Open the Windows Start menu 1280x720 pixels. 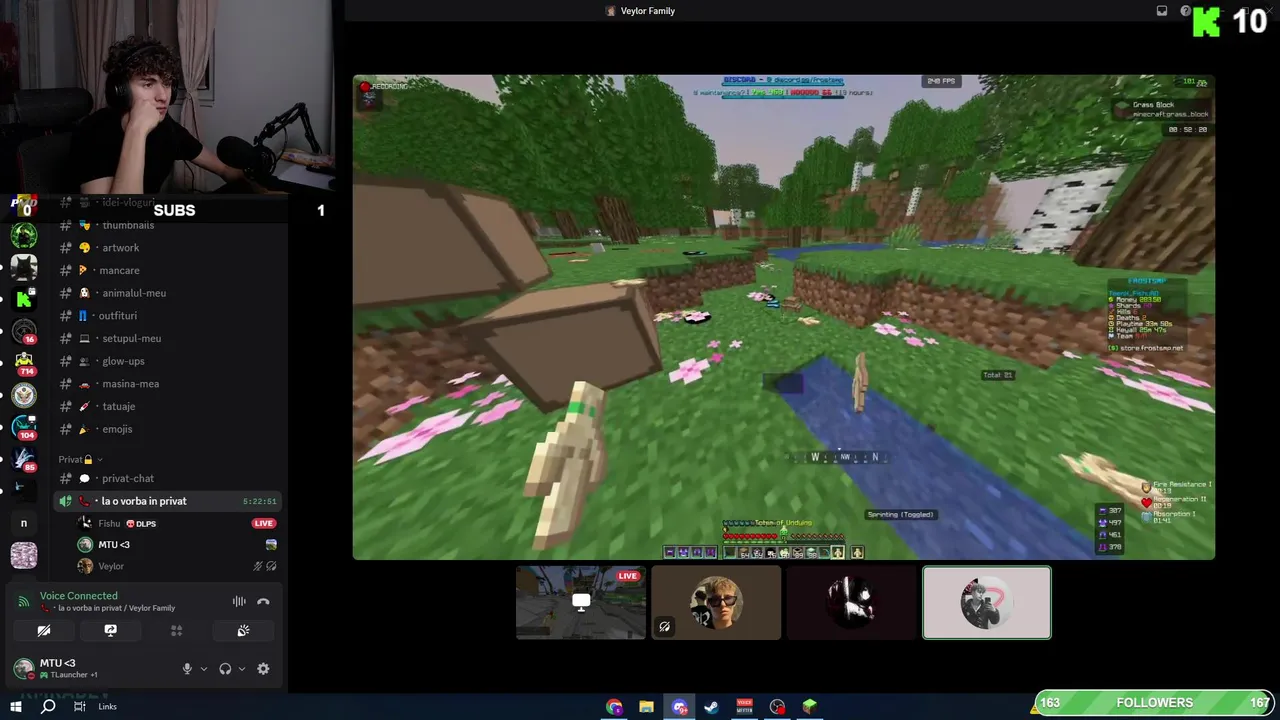pos(16,707)
